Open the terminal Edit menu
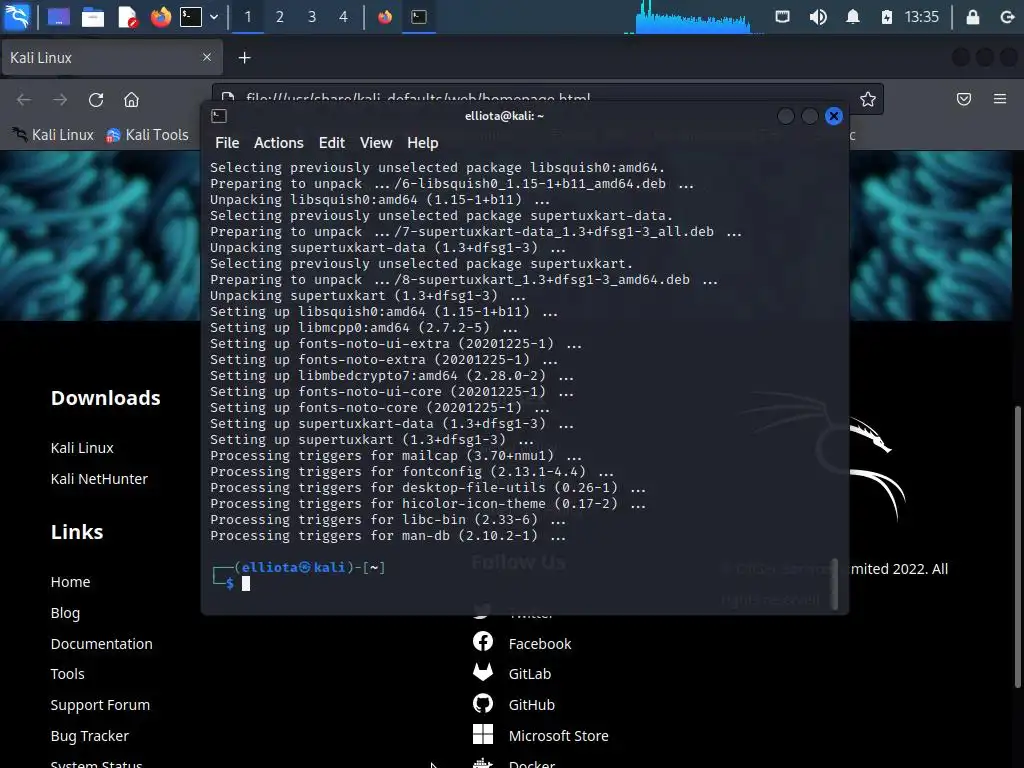 click(x=332, y=142)
